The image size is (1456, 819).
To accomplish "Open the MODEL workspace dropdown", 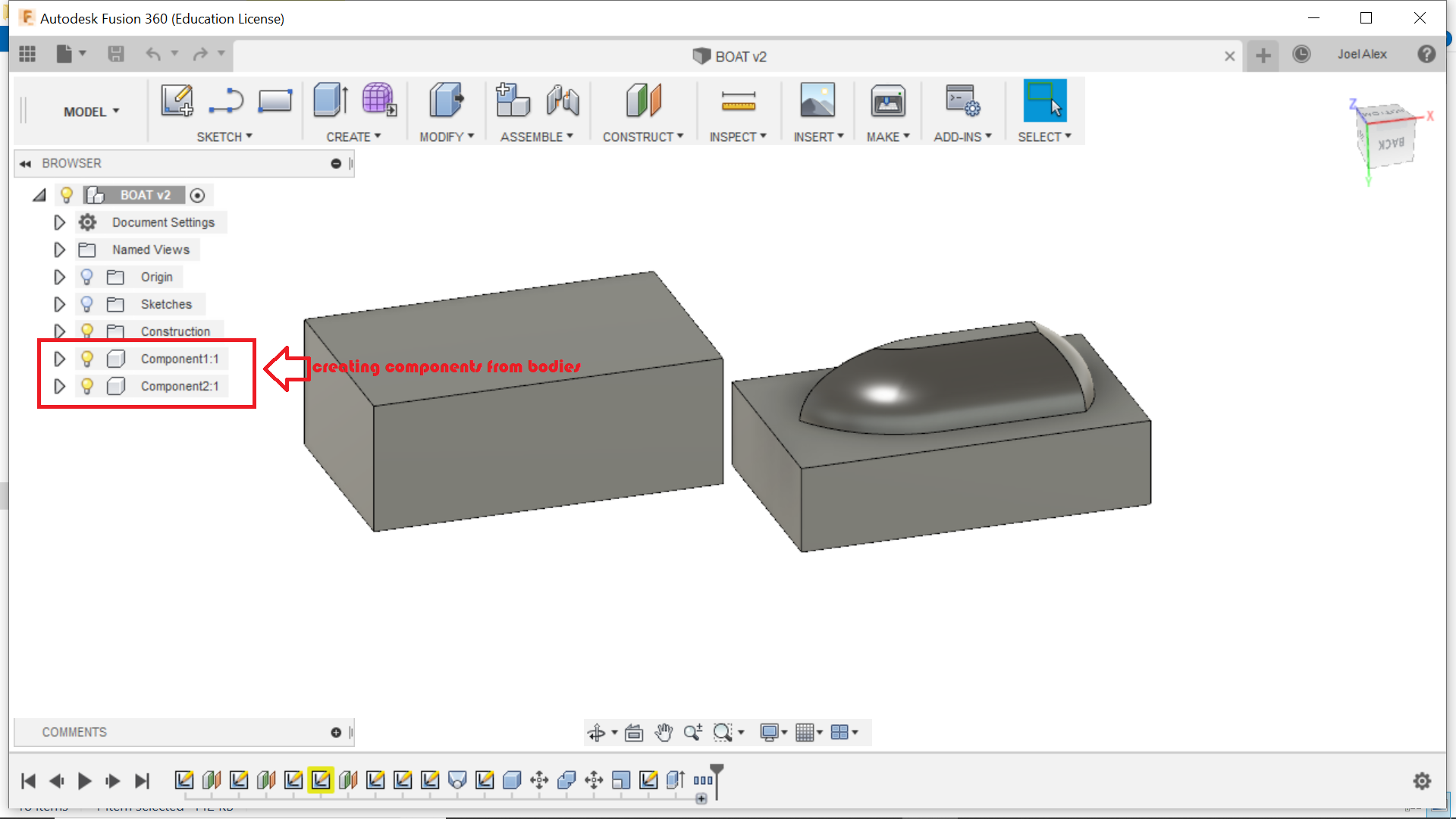I will click(92, 111).
